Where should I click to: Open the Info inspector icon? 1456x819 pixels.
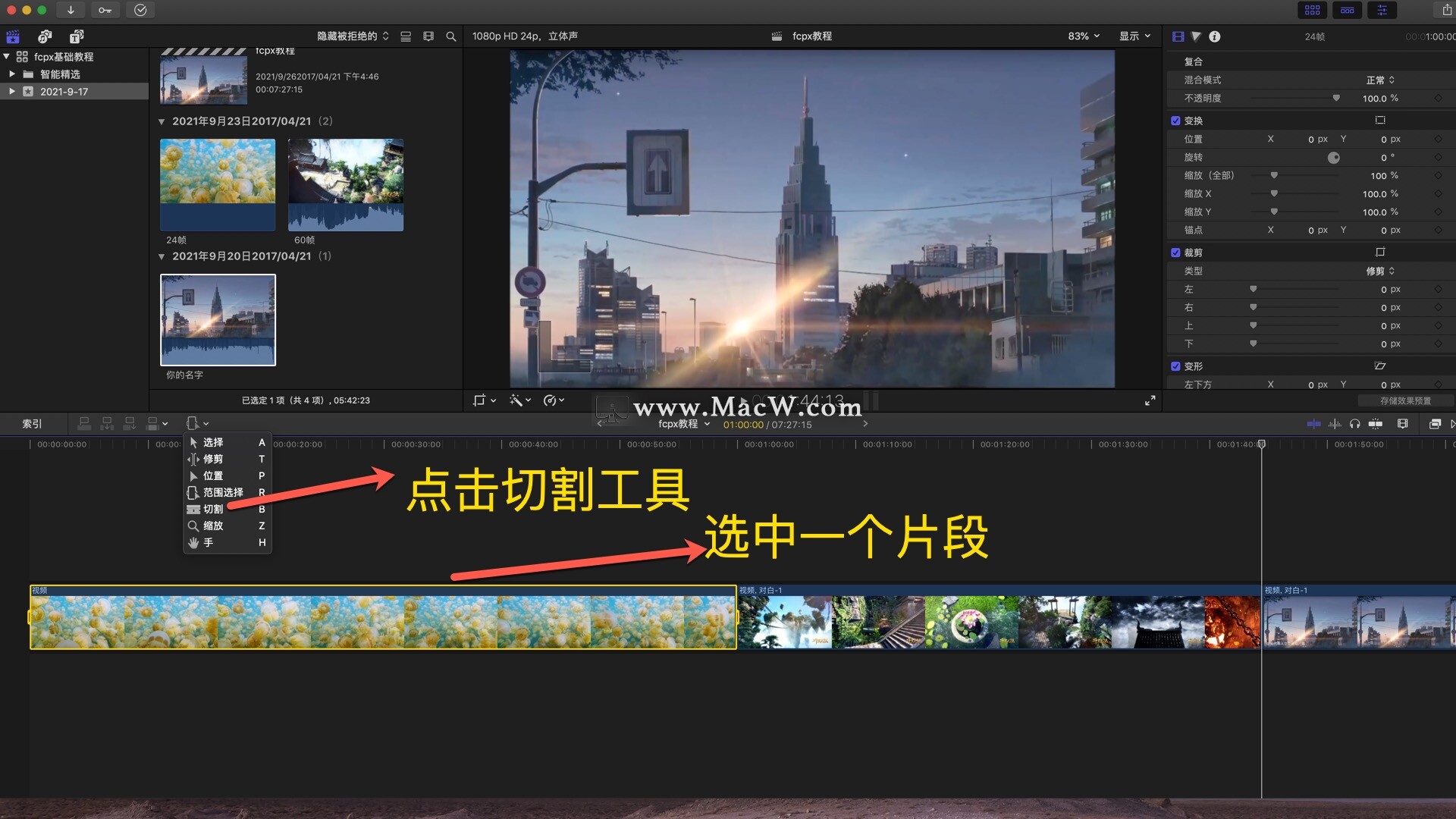[1214, 36]
